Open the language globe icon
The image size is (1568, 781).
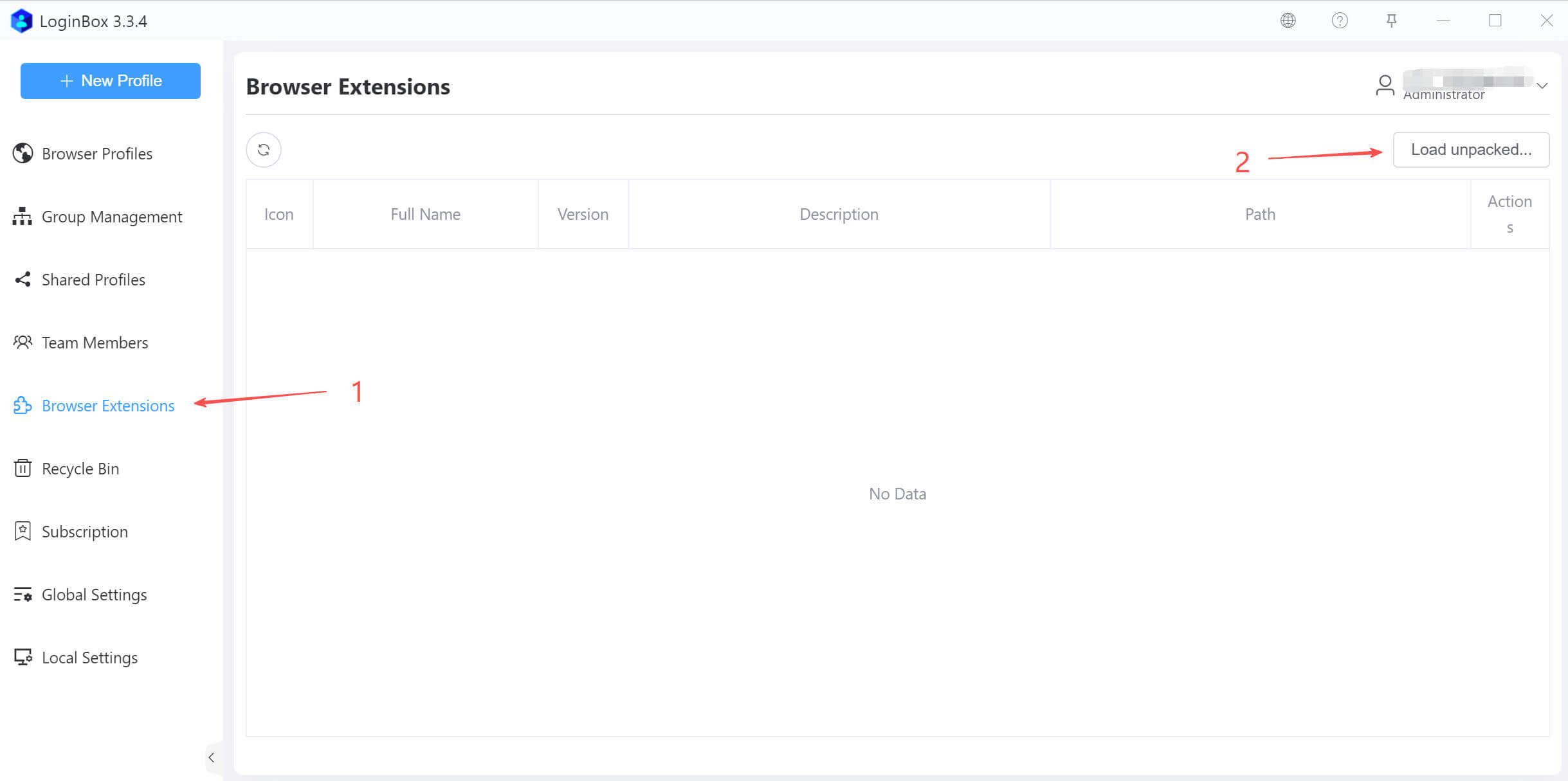(1288, 21)
